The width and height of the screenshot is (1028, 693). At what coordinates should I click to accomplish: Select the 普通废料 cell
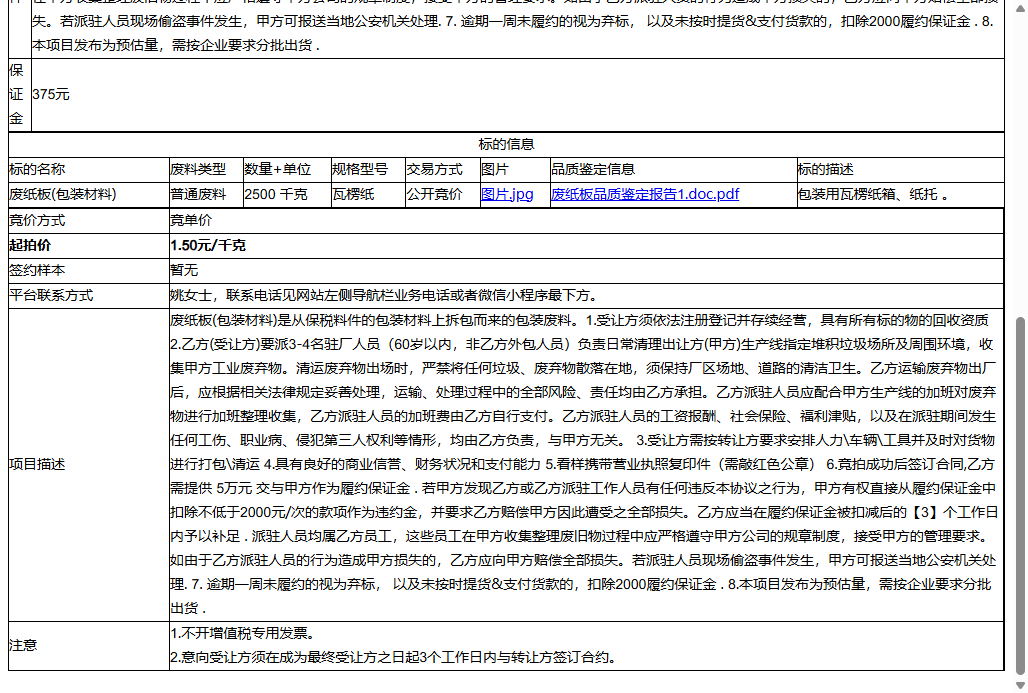click(198, 195)
